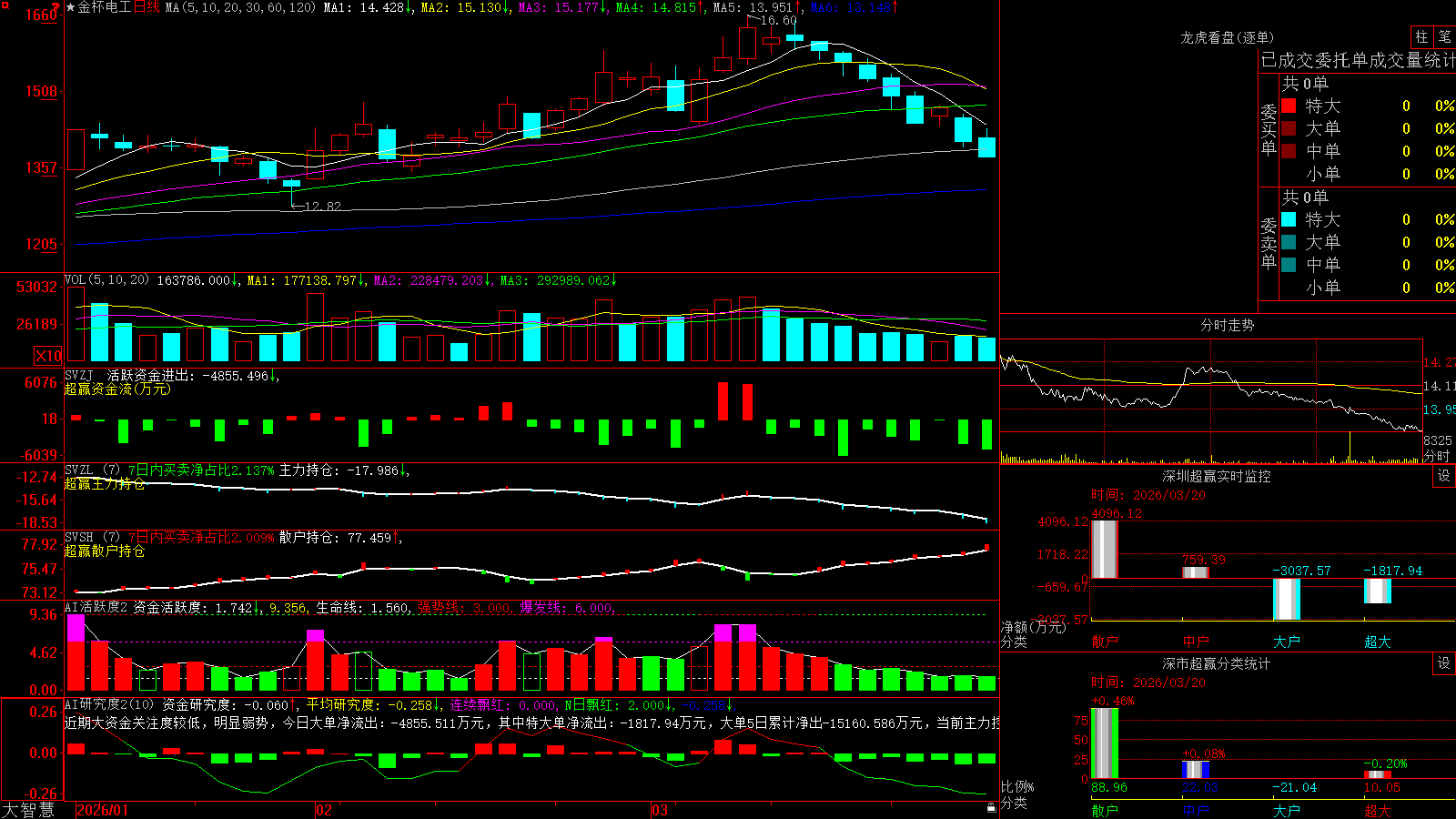
Task: Click the AI活跃度2 indicator name
Action: 96,608
